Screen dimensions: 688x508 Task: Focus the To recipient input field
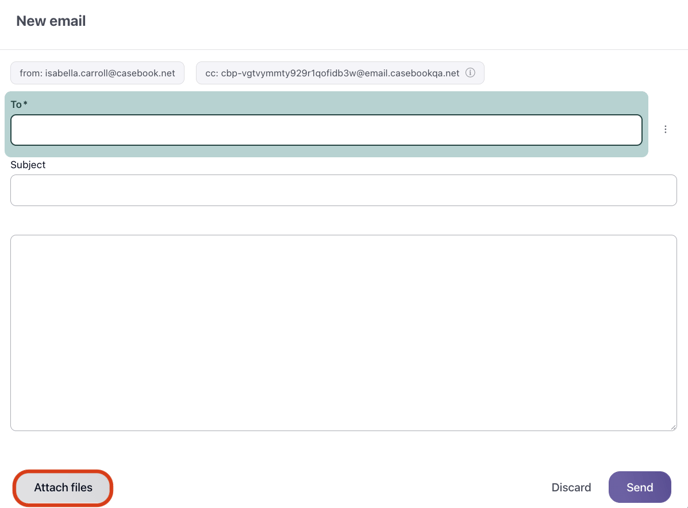click(326, 130)
